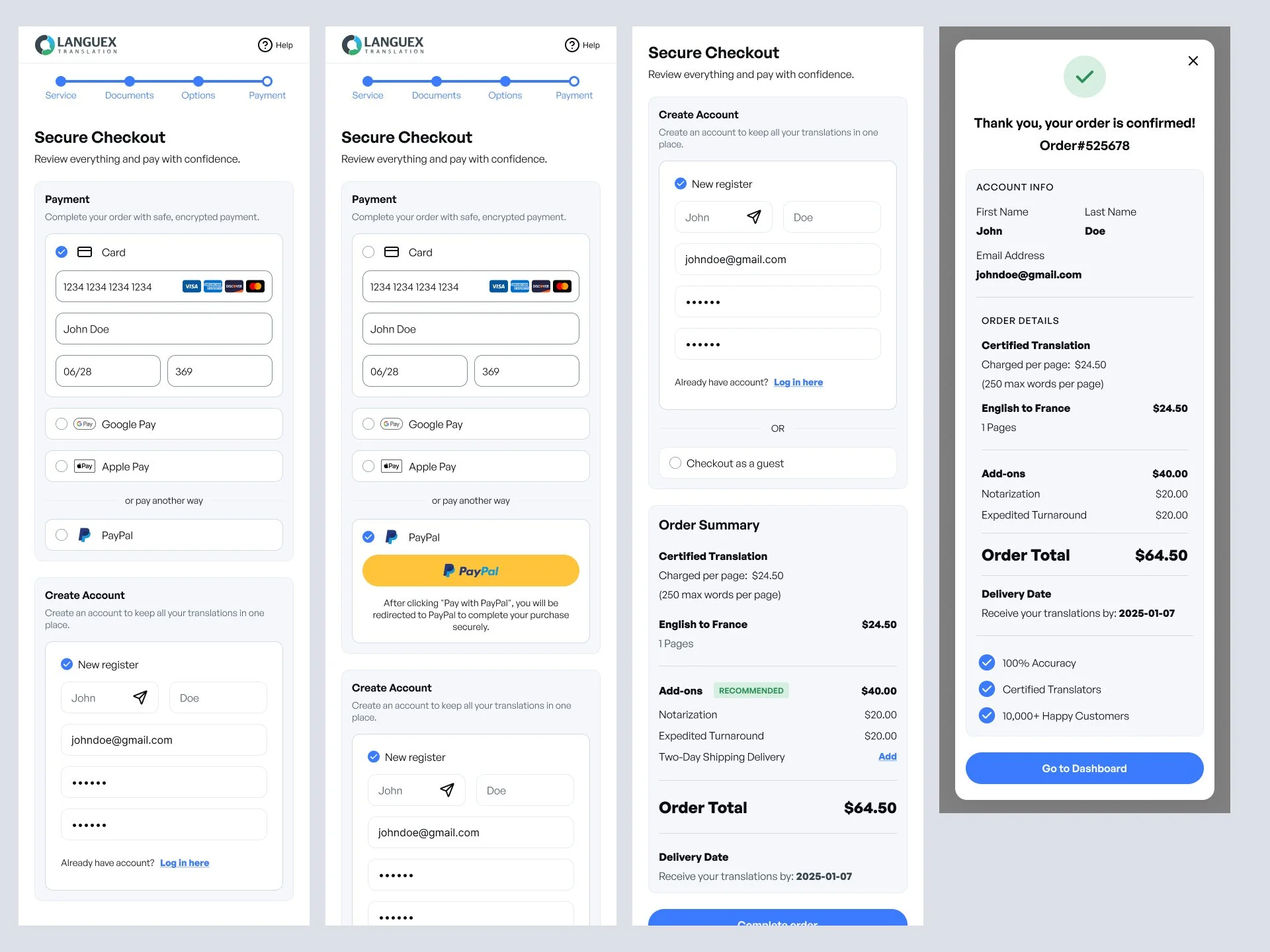Click the green checkmark confirmation icon
This screenshot has width=1270, height=952.
click(x=1084, y=77)
